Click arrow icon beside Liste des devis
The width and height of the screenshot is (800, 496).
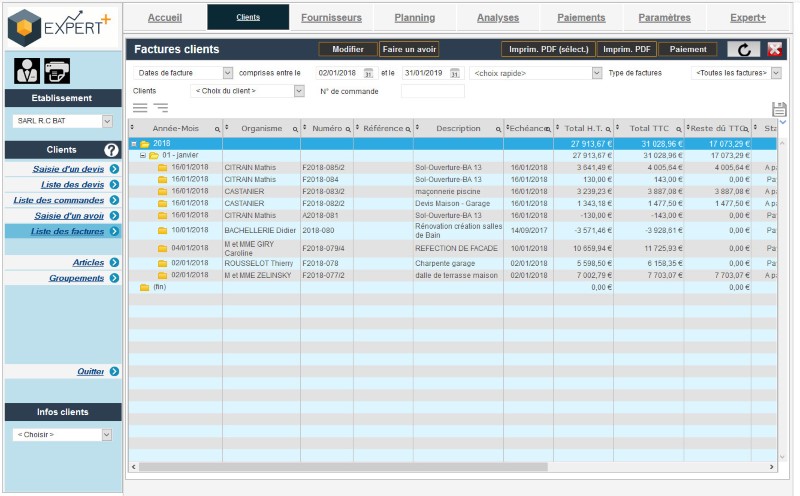point(114,185)
